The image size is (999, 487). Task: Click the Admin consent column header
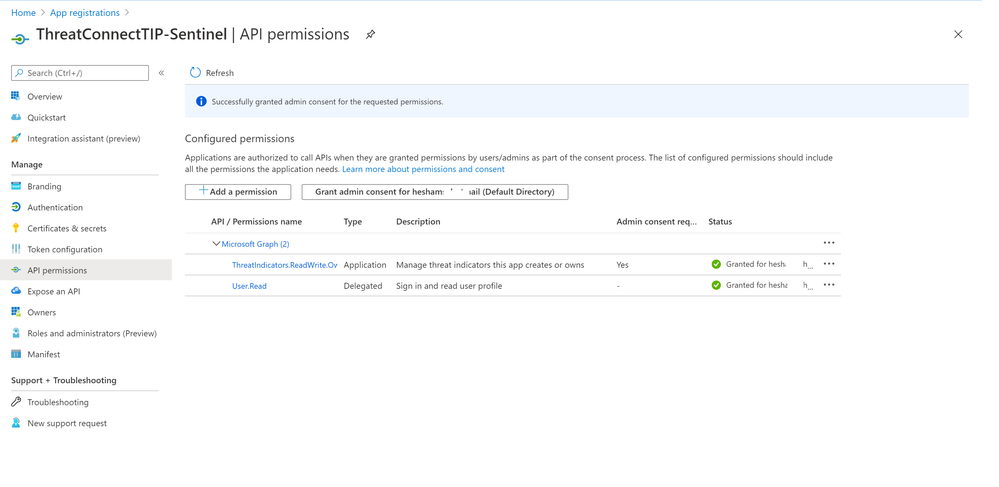657,222
